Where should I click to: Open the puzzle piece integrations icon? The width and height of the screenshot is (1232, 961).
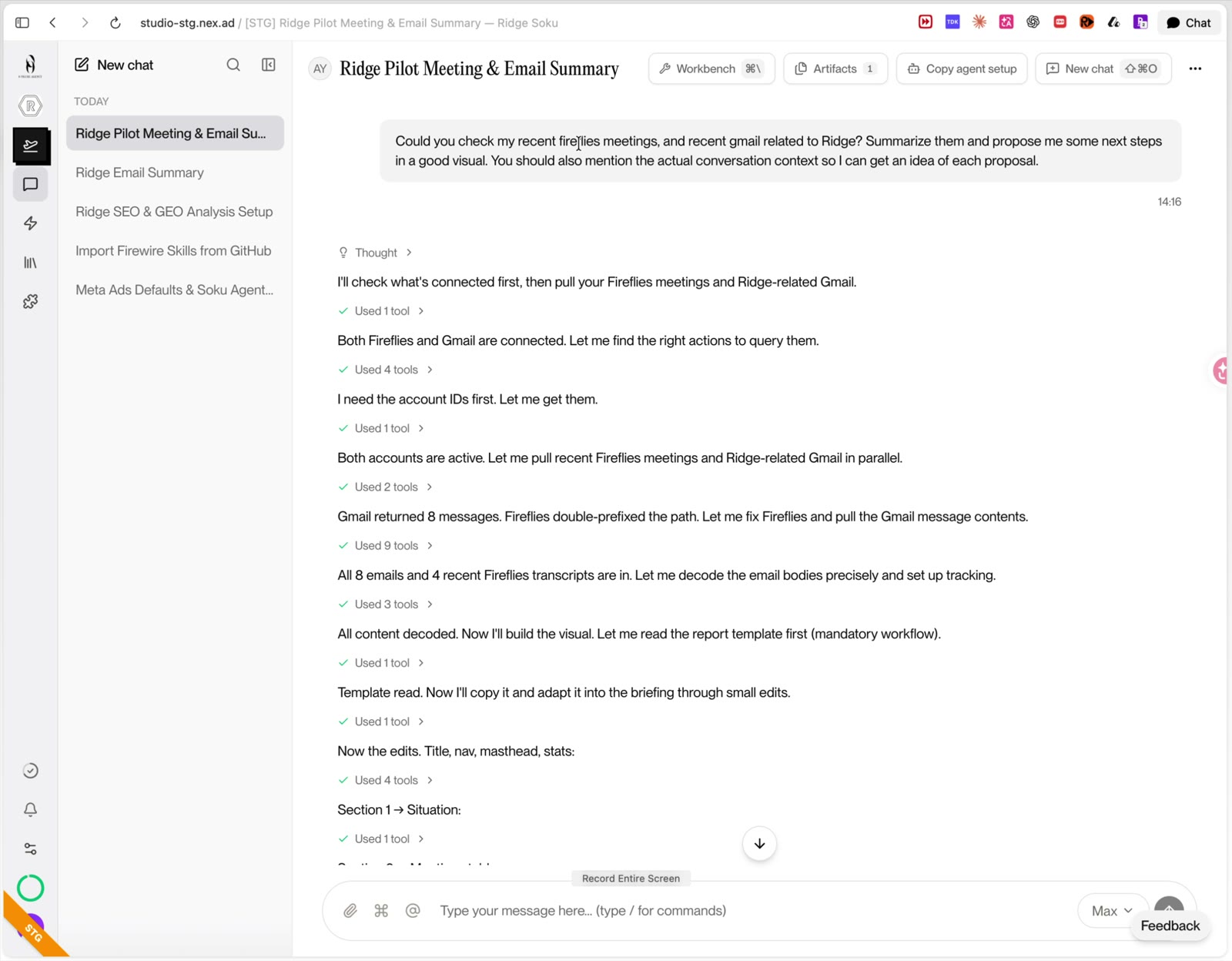(31, 302)
